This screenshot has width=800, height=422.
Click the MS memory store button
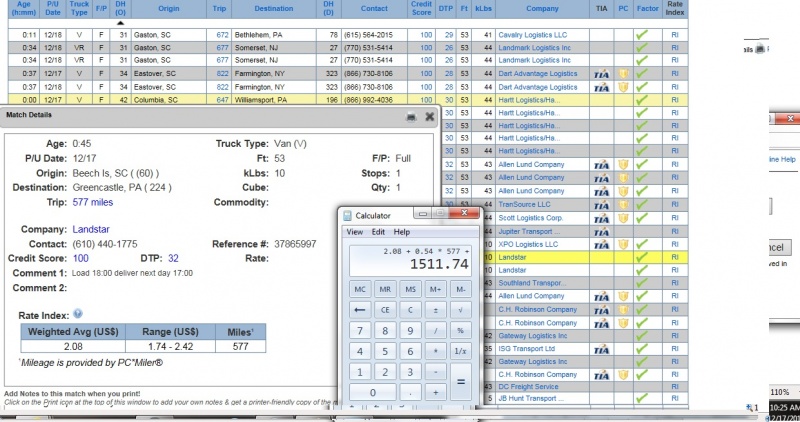[x=410, y=289]
